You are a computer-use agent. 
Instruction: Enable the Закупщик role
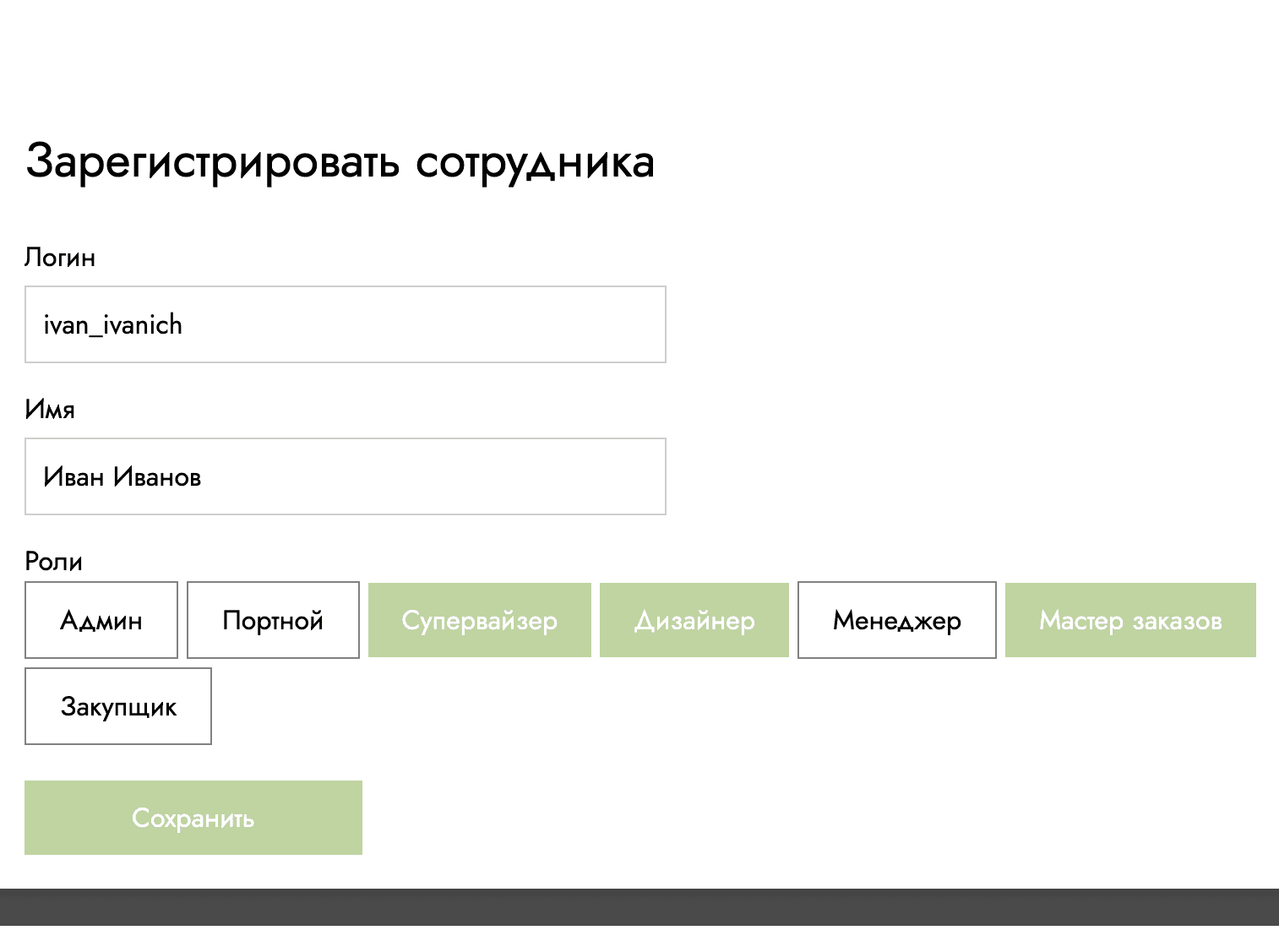(x=118, y=706)
